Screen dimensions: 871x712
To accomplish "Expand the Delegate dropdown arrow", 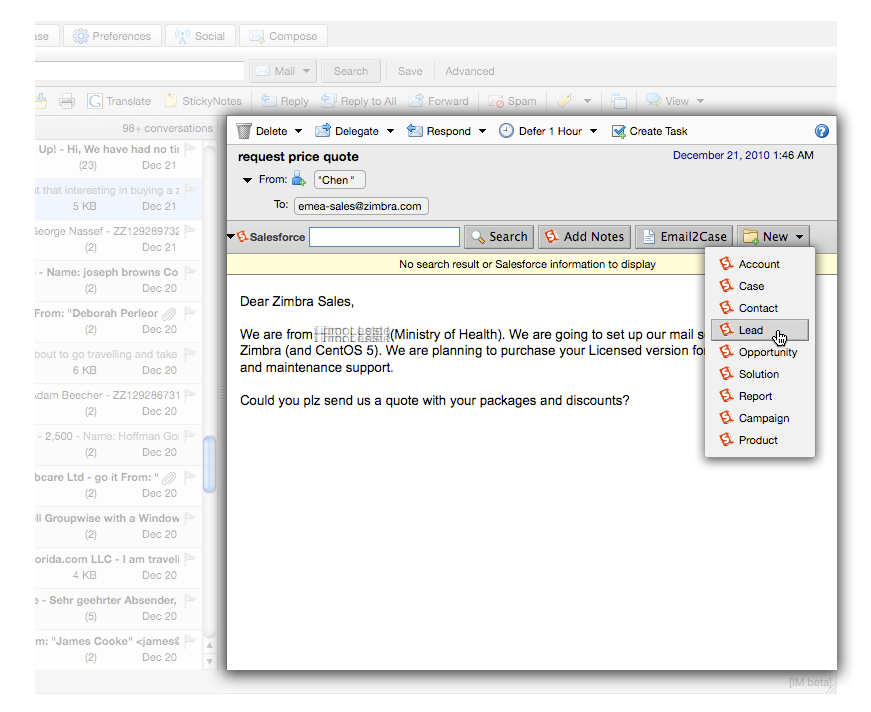I will pyautogui.click(x=391, y=131).
